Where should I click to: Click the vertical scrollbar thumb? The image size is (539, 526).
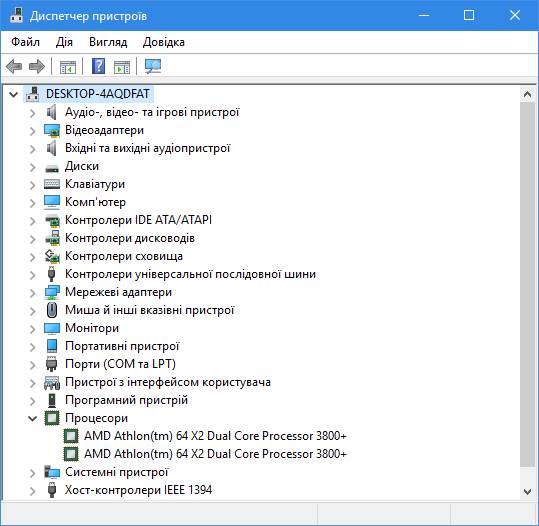(528, 284)
